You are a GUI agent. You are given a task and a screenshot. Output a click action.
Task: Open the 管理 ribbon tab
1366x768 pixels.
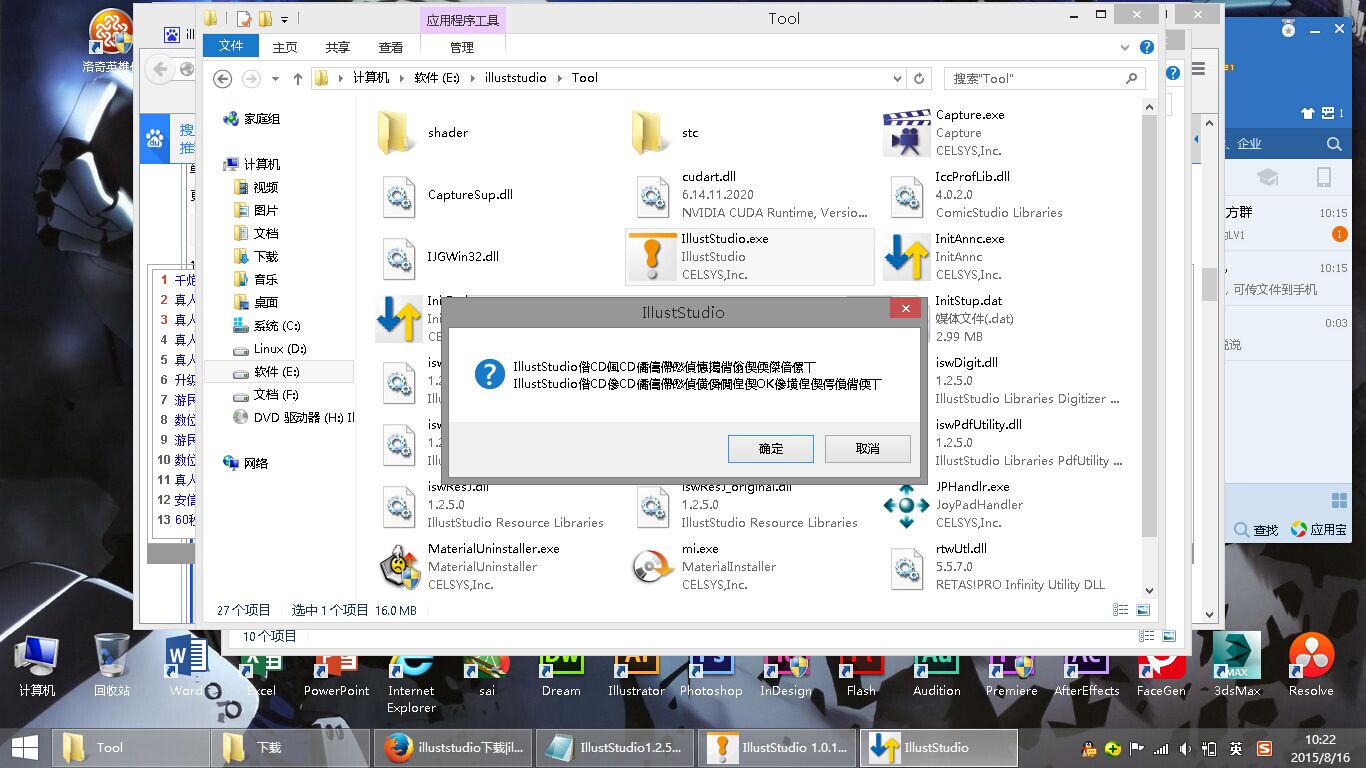462,47
